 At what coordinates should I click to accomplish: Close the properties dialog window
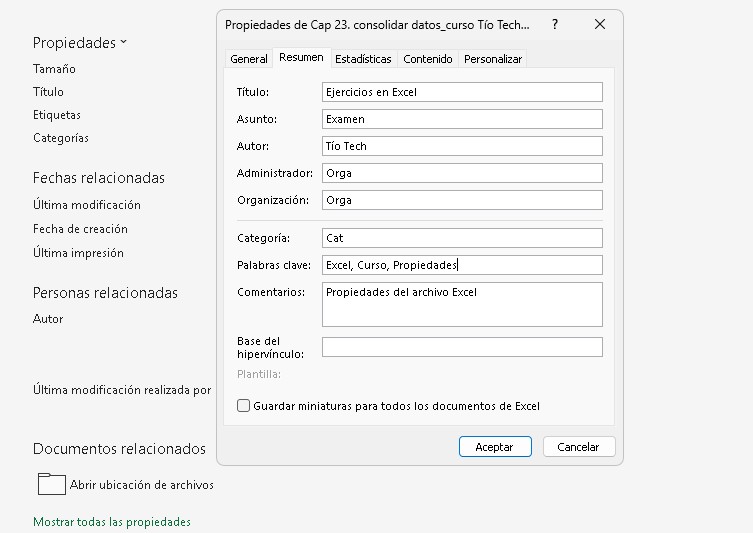[599, 24]
